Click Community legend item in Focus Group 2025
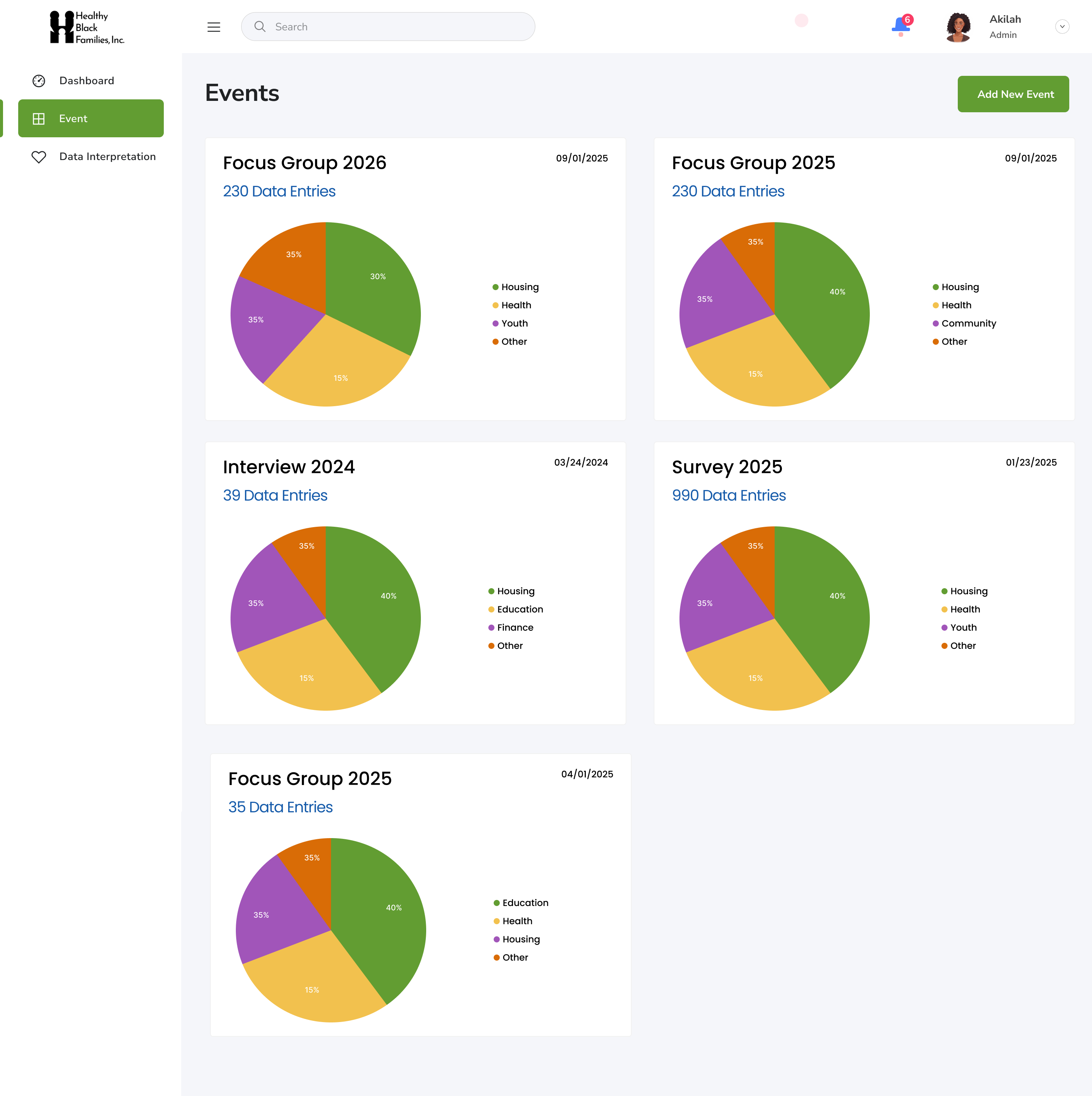 click(x=968, y=323)
